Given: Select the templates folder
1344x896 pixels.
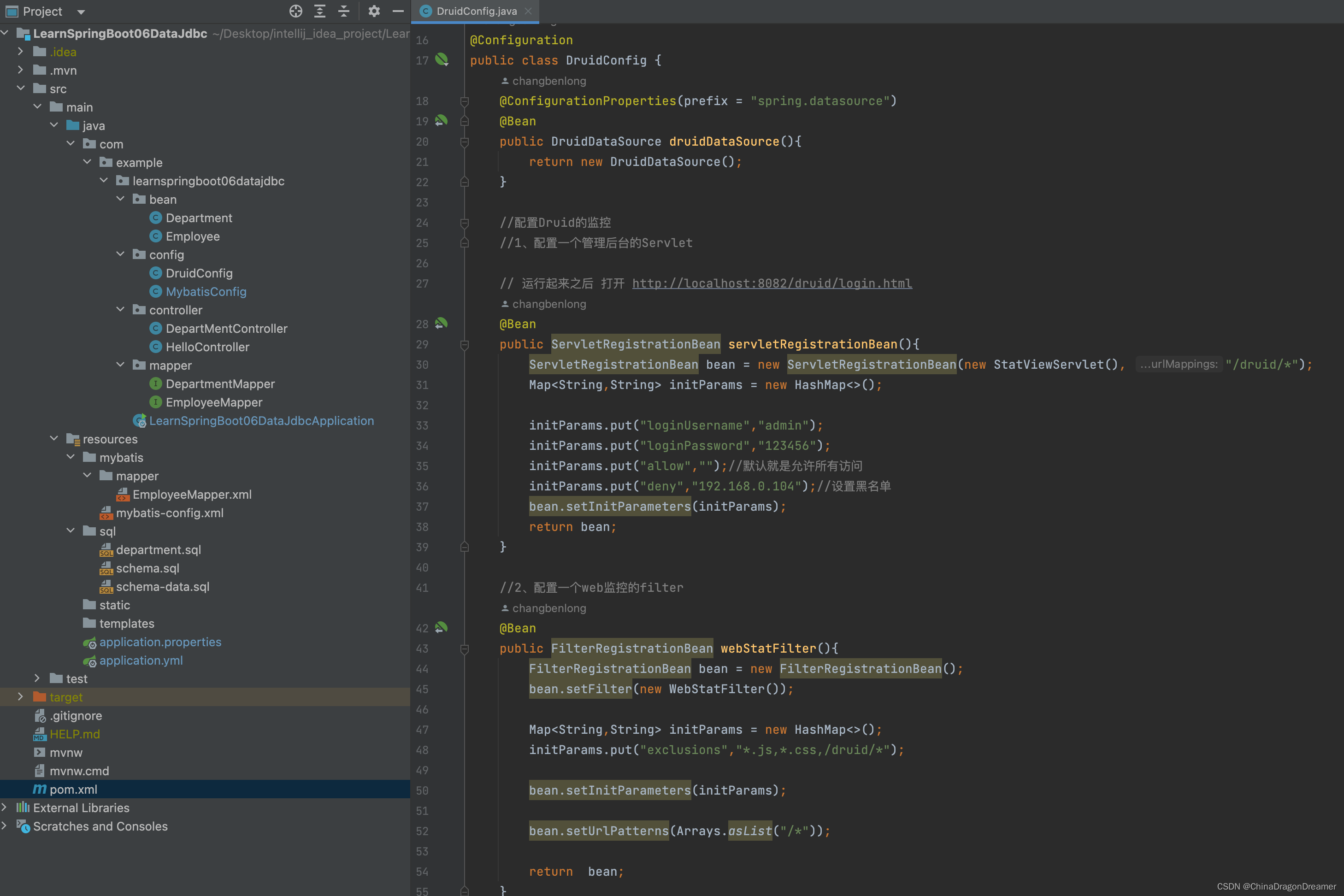Looking at the screenshot, I should [126, 624].
